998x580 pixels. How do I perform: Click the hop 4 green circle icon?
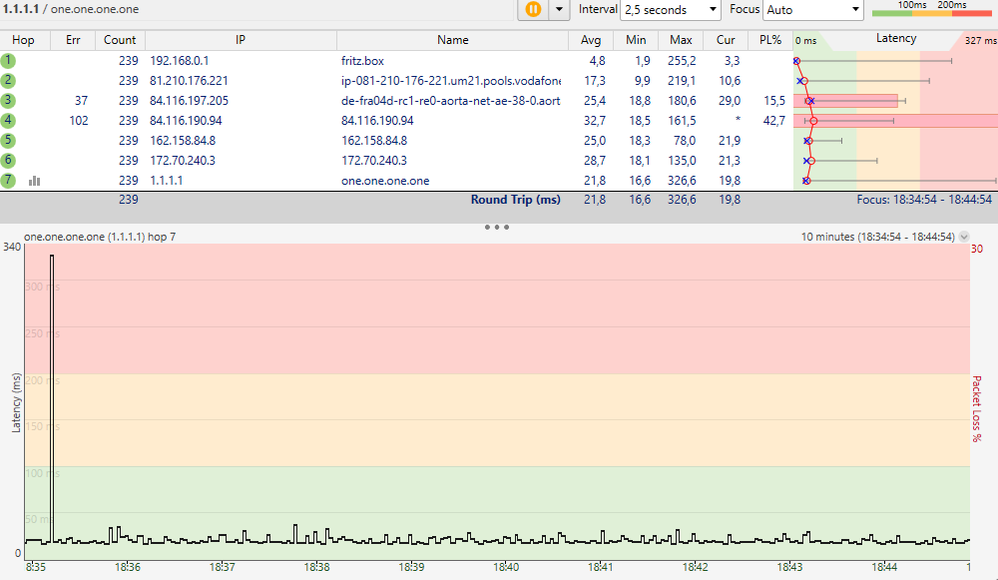click(8, 120)
